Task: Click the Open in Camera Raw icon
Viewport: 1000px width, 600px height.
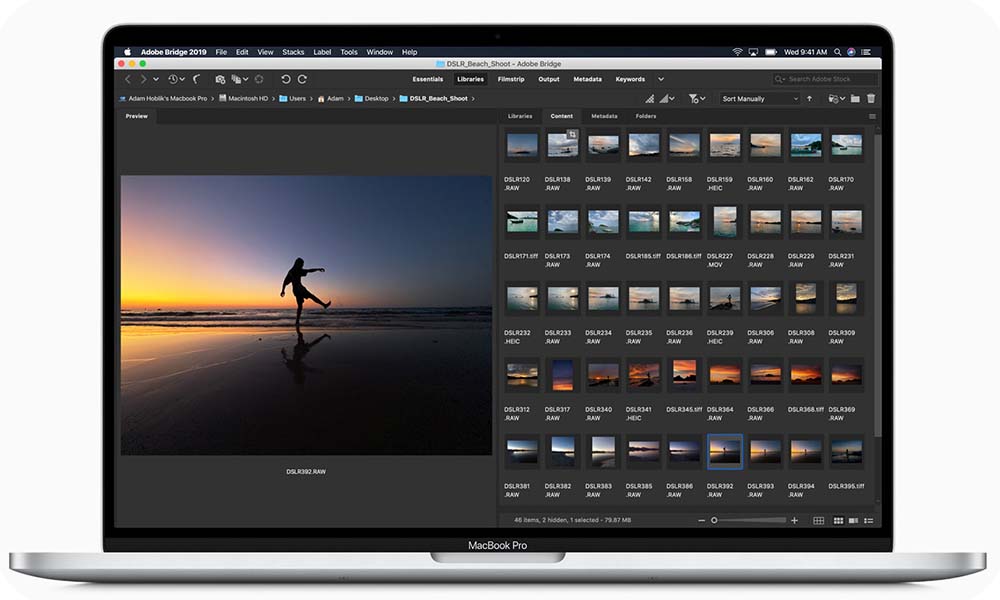Action: (x=259, y=79)
